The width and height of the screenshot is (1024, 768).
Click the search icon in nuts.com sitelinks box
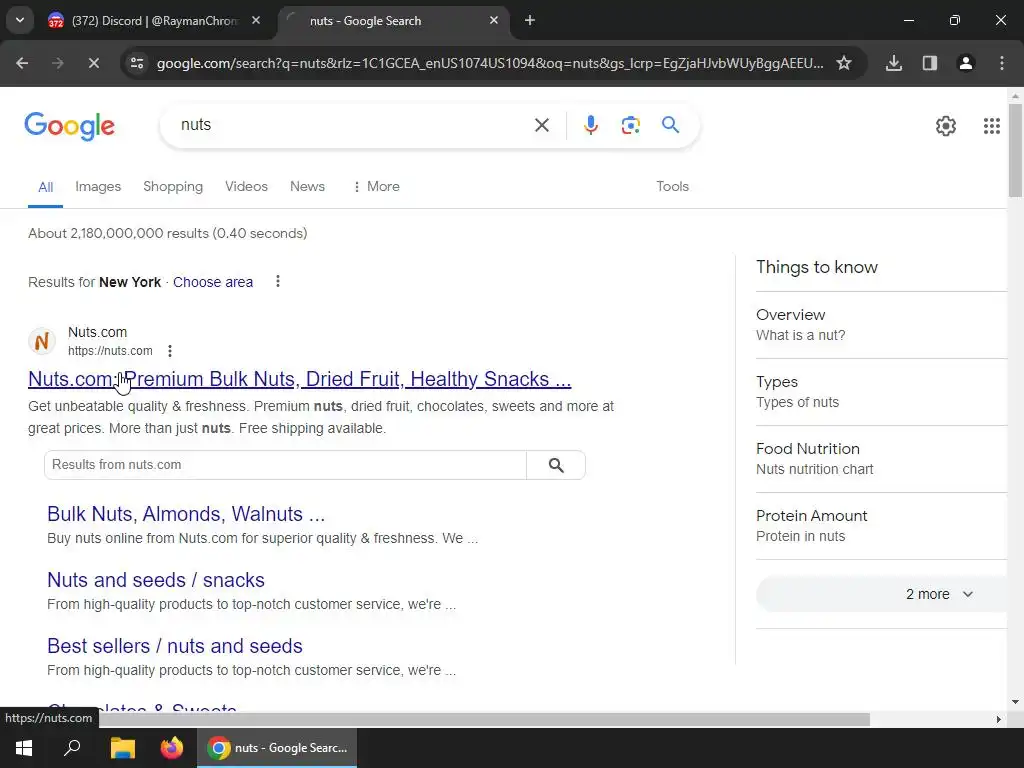pyautogui.click(x=556, y=465)
